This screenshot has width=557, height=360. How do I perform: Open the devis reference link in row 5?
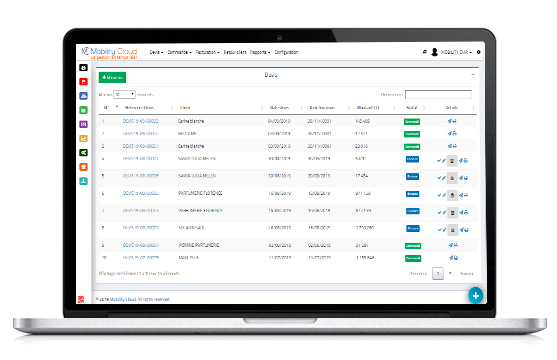pos(141,176)
